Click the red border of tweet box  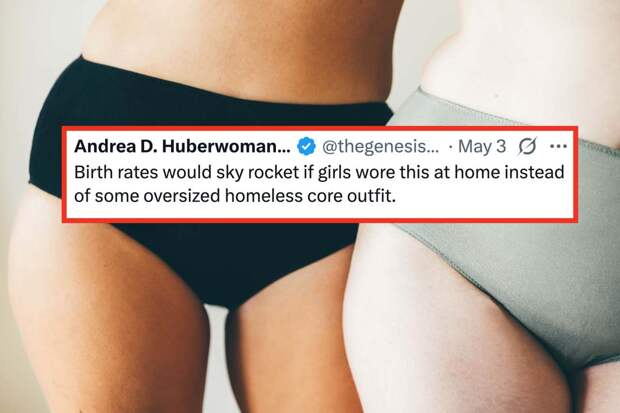(x=319, y=128)
